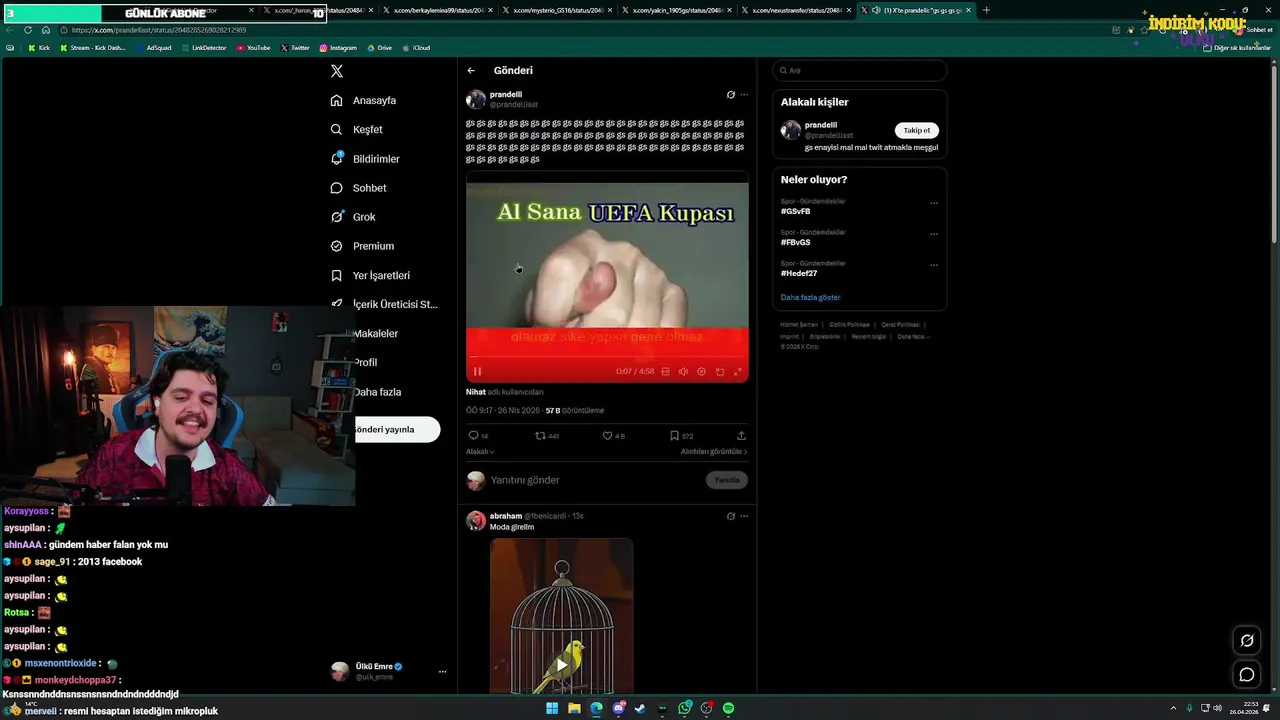Image resolution: width=1280 pixels, height=720 pixels.
Task: Pause the video playback
Action: [x=477, y=371]
